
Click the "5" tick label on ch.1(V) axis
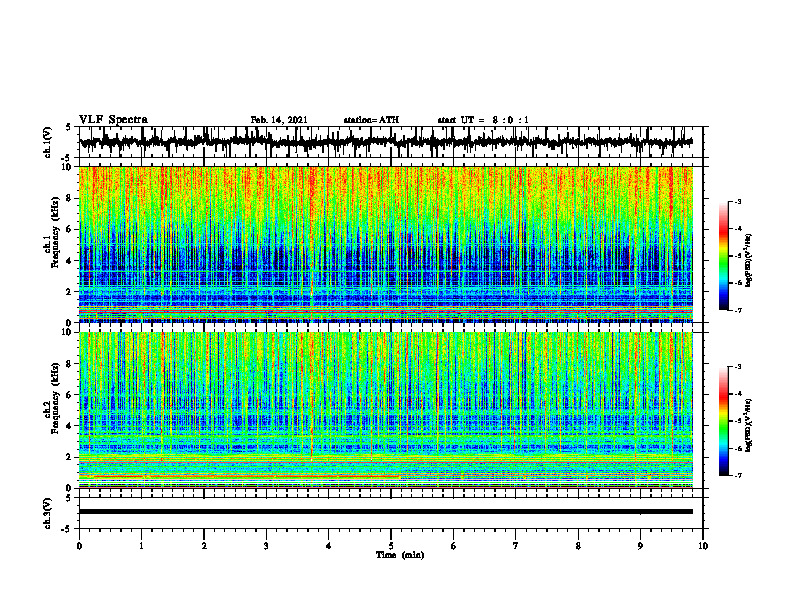point(69,128)
